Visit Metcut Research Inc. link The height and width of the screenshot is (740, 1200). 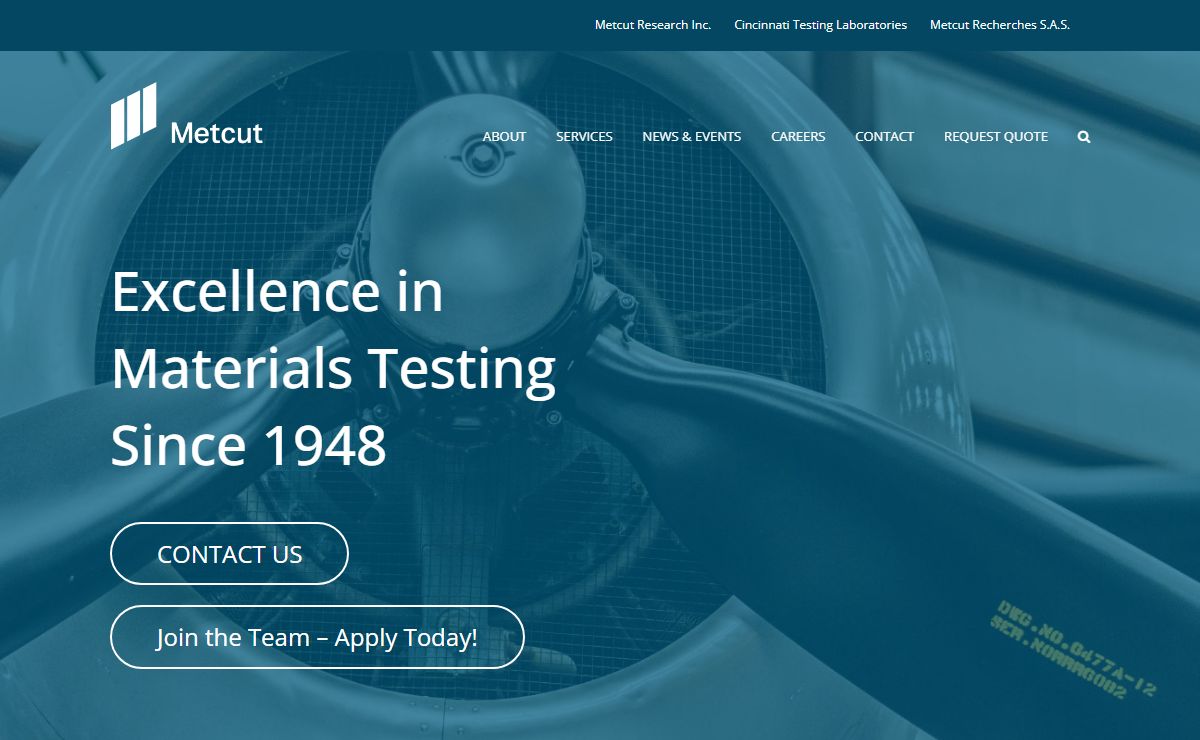tap(653, 25)
